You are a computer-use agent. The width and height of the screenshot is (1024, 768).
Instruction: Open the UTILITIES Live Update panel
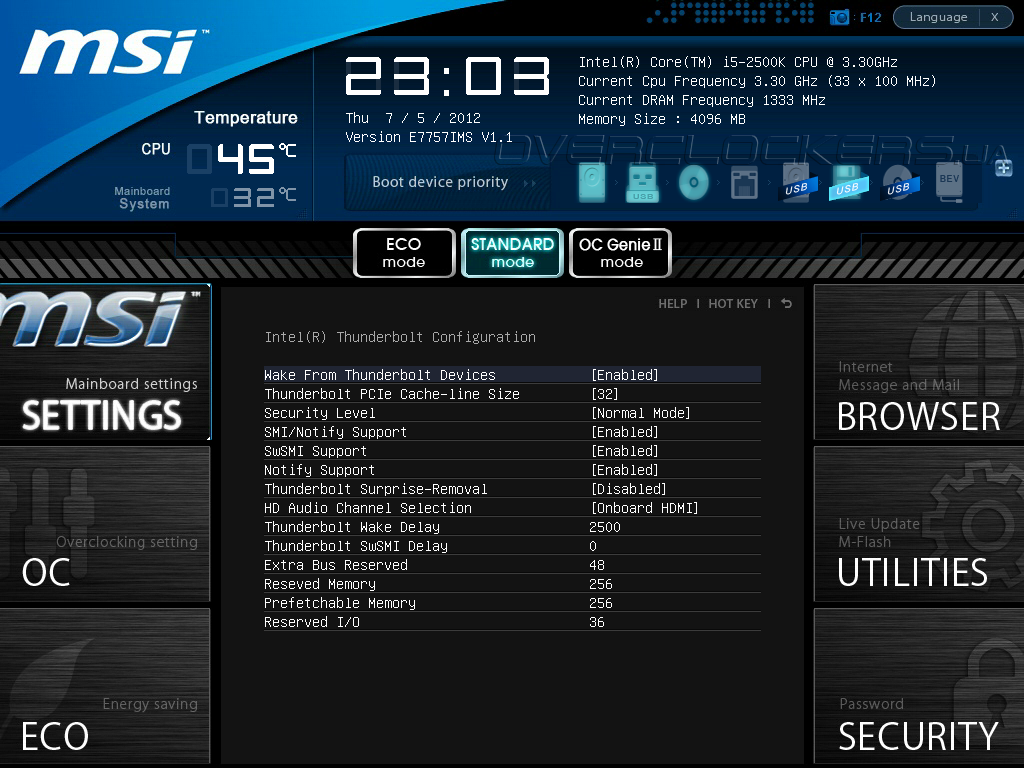[x=919, y=524]
